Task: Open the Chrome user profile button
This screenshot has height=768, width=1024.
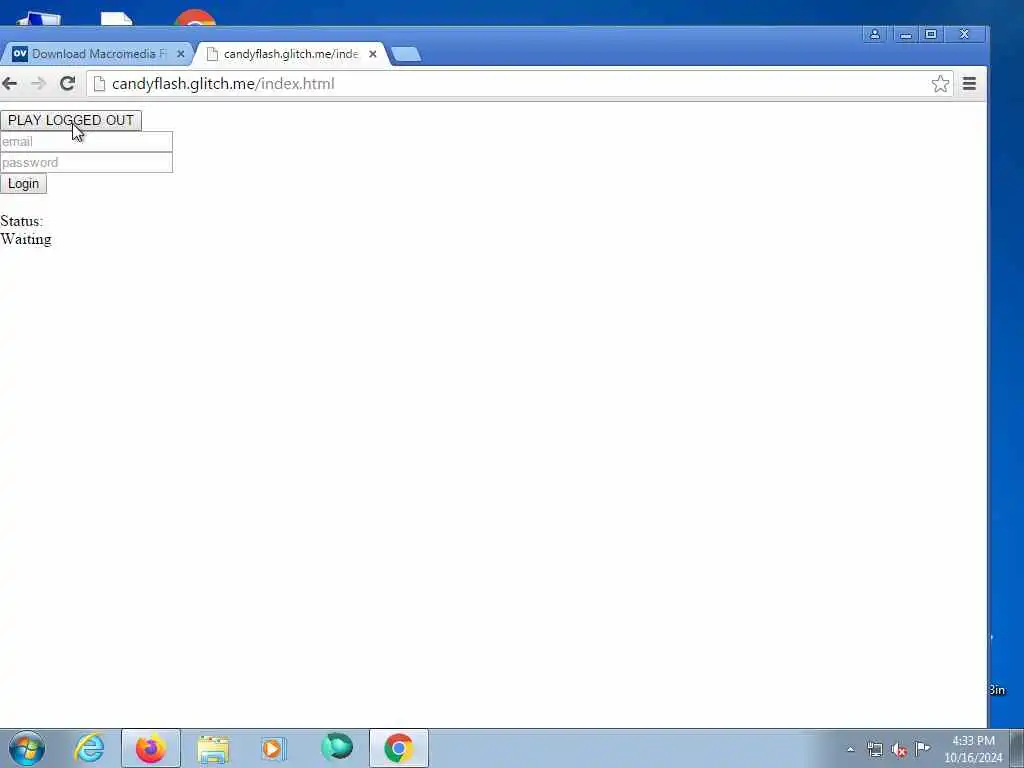Action: [874, 34]
